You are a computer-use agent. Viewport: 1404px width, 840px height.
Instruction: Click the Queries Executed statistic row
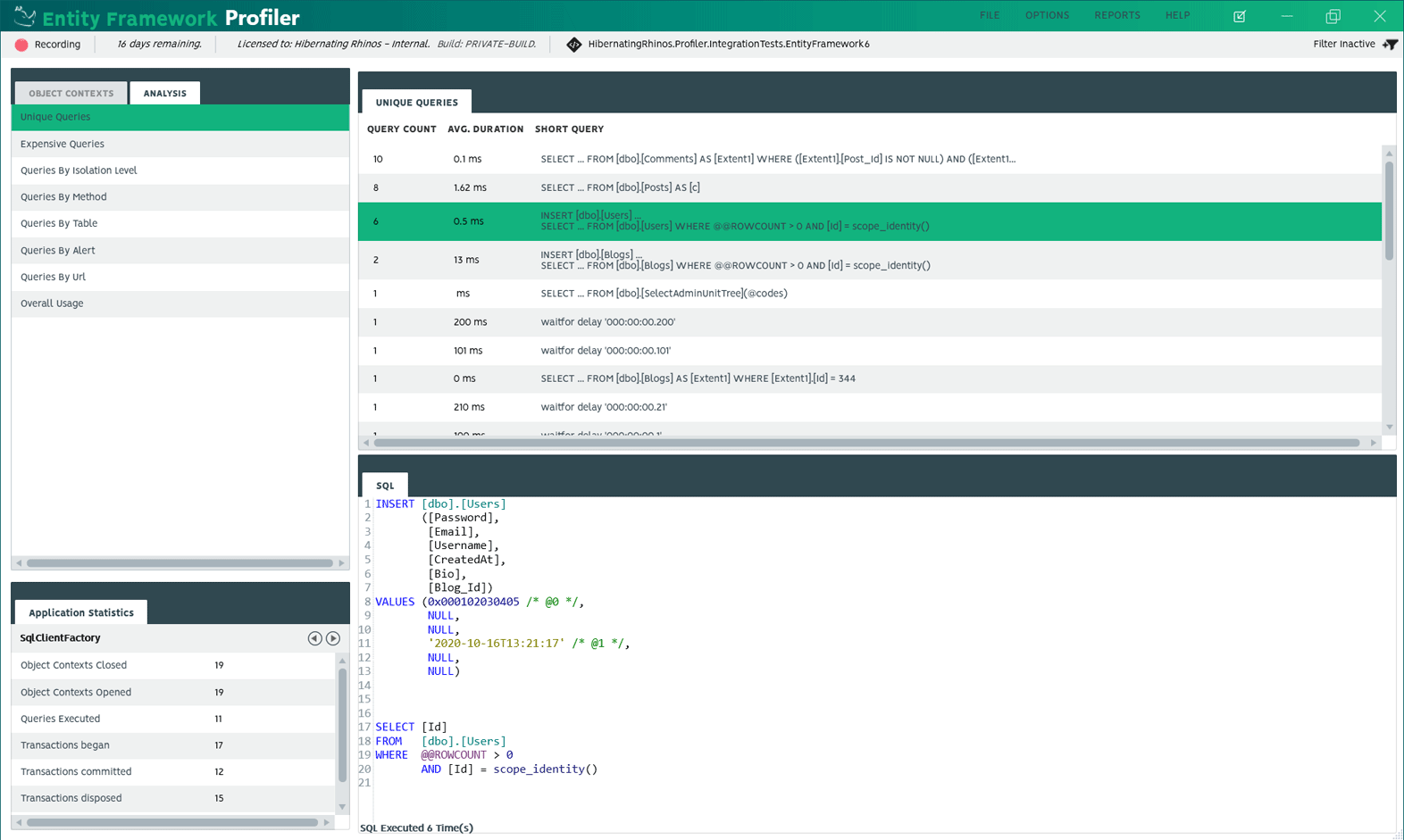(x=173, y=719)
